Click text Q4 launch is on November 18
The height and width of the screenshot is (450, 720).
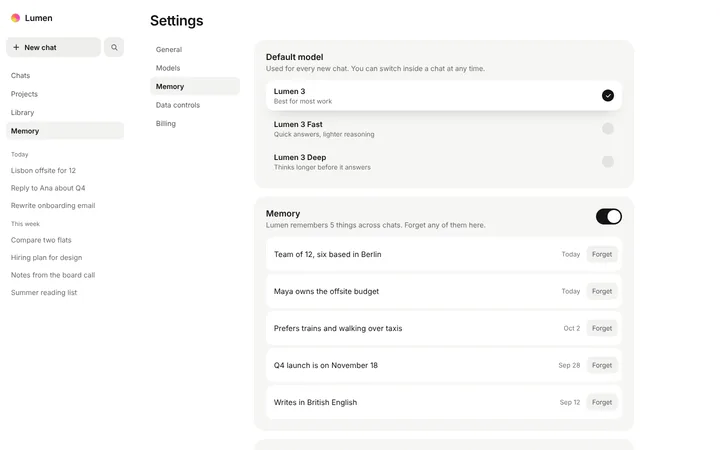326,366
